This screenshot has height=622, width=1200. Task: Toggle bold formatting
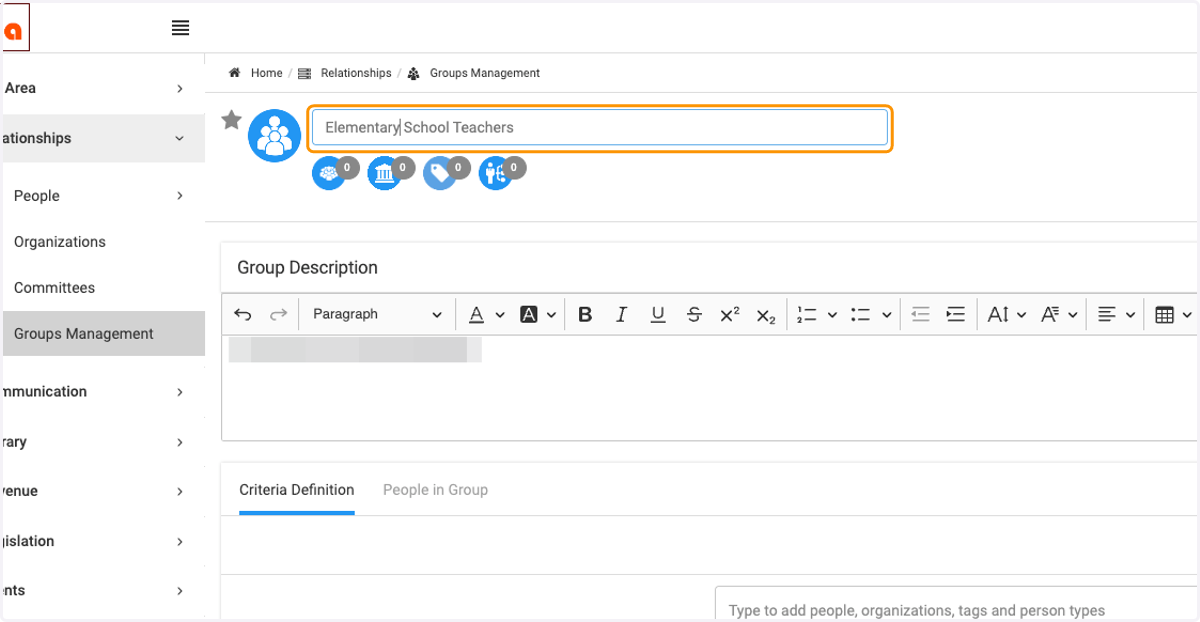[585, 314]
